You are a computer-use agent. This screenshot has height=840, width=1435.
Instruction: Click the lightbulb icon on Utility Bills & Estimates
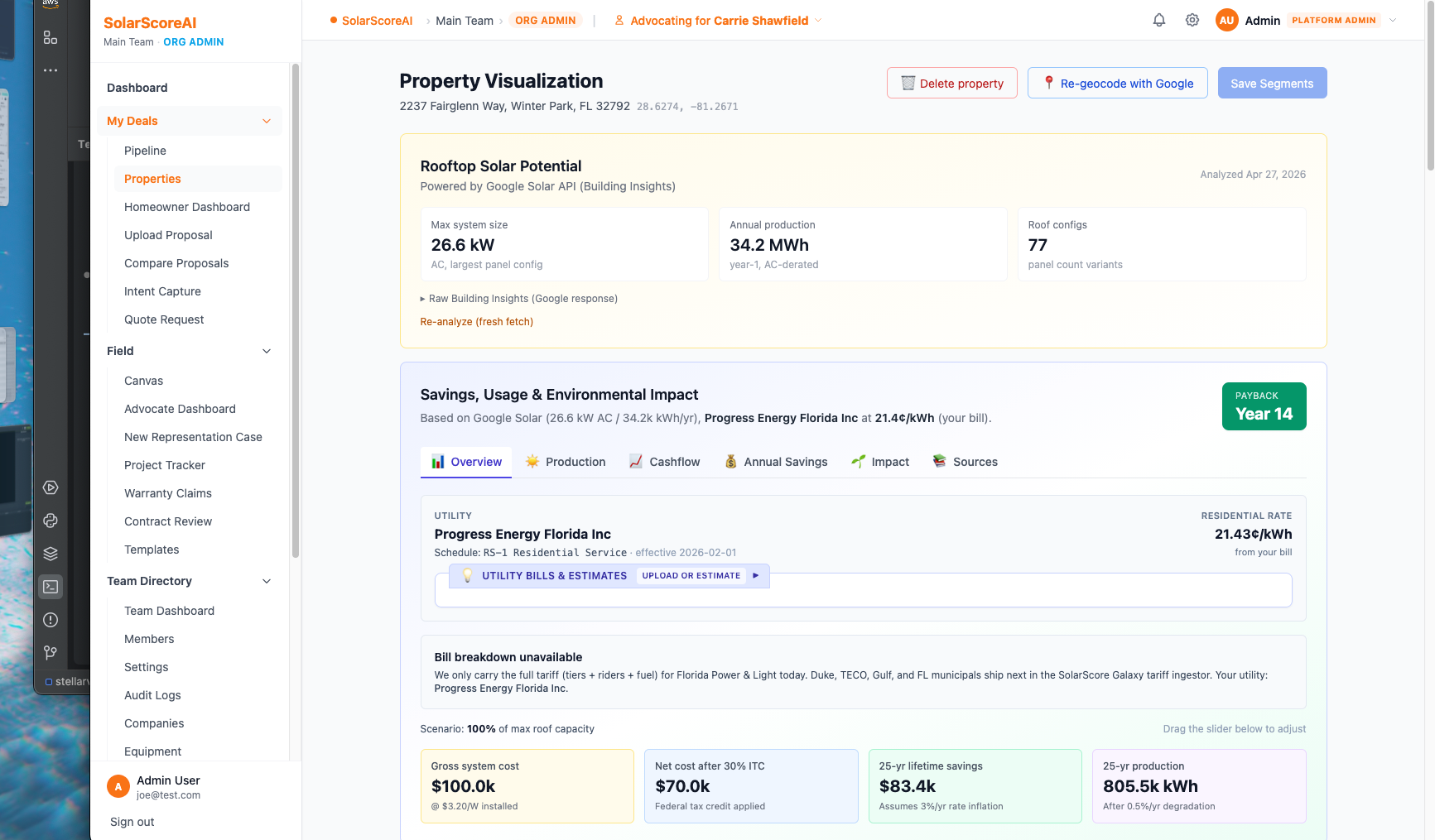click(469, 574)
